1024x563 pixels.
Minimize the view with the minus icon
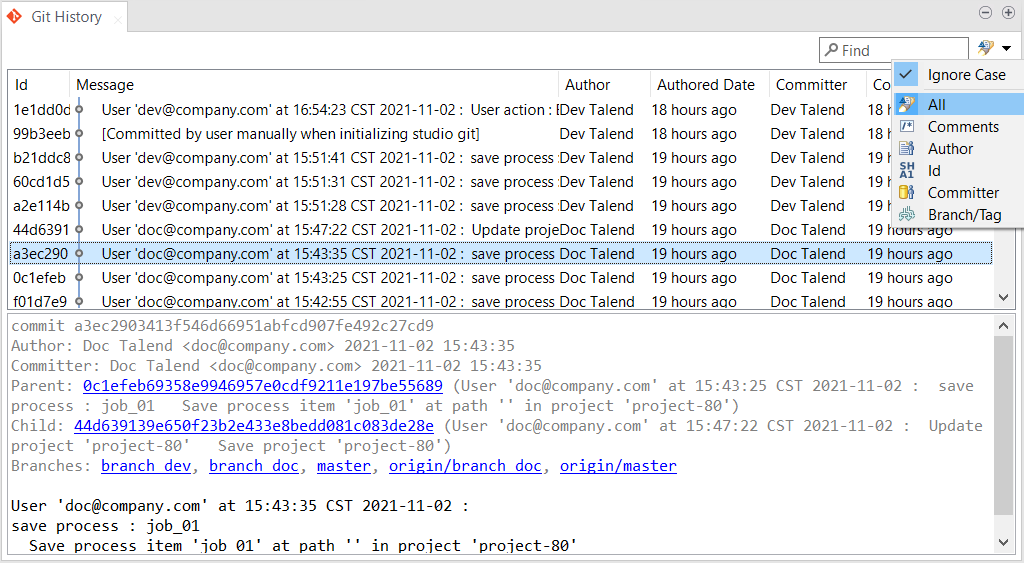pyautogui.click(x=984, y=13)
